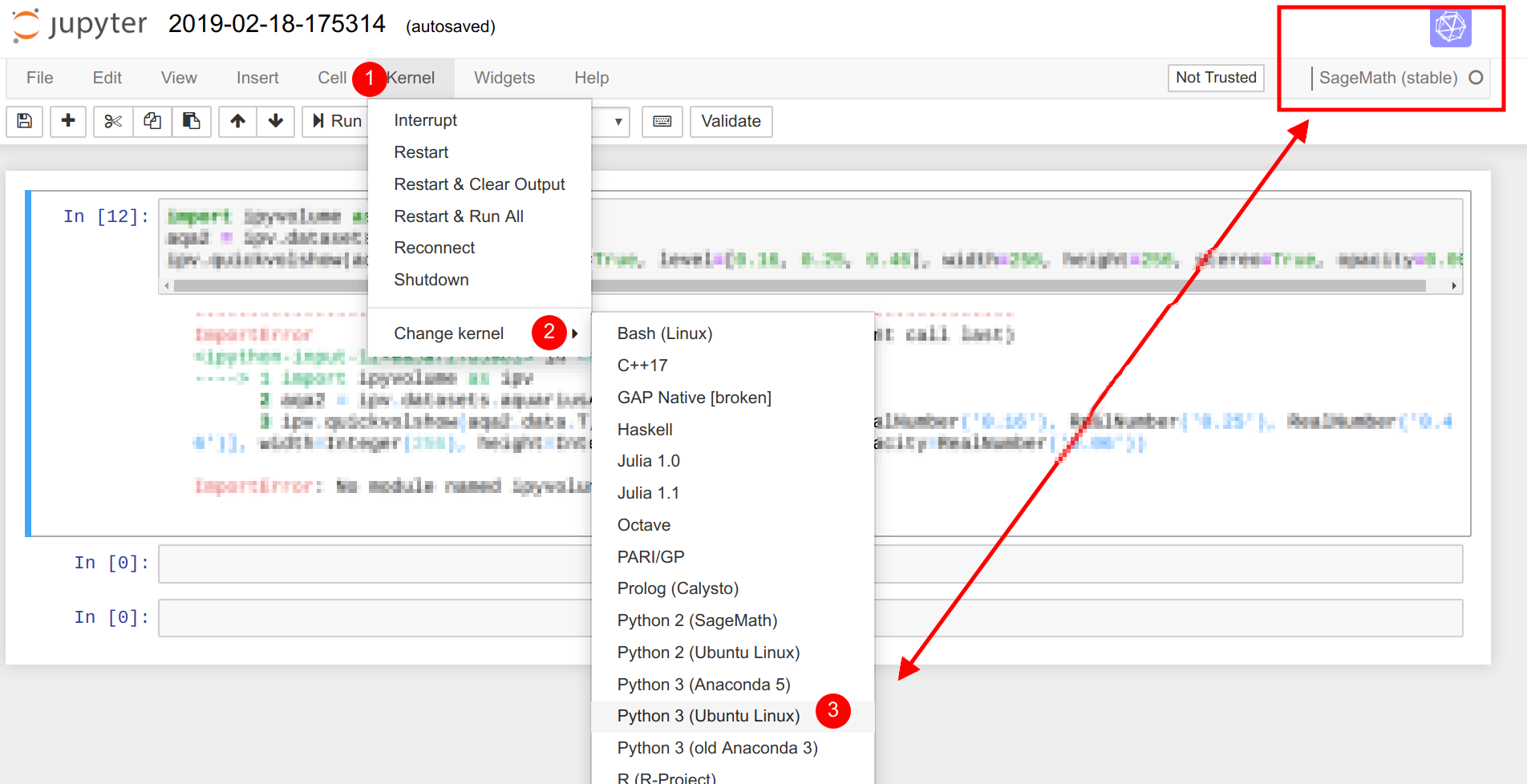Open the cell type dropdown arrow
Screen dimensions: 1527x784
[x=618, y=122]
